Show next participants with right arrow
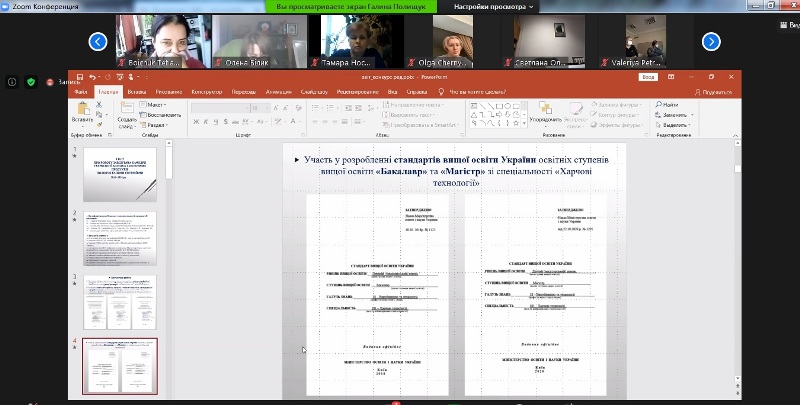Viewport: 800px width, 405px height. pyautogui.click(x=711, y=41)
